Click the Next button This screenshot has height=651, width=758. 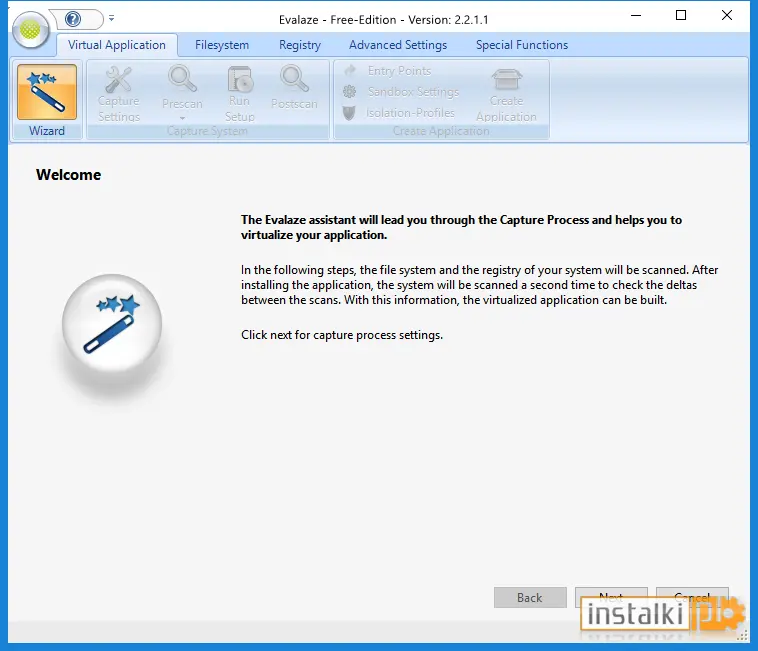tap(611, 596)
